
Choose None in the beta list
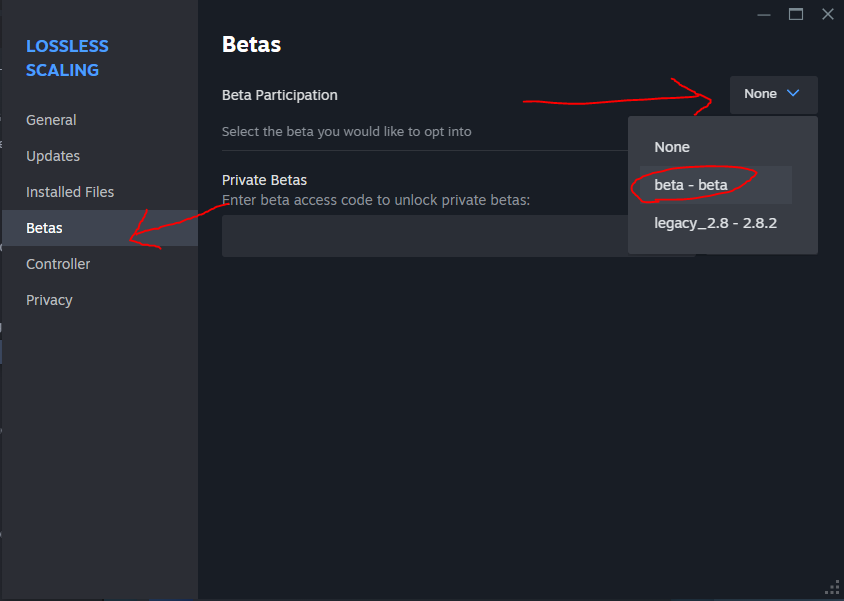tap(672, 147)
